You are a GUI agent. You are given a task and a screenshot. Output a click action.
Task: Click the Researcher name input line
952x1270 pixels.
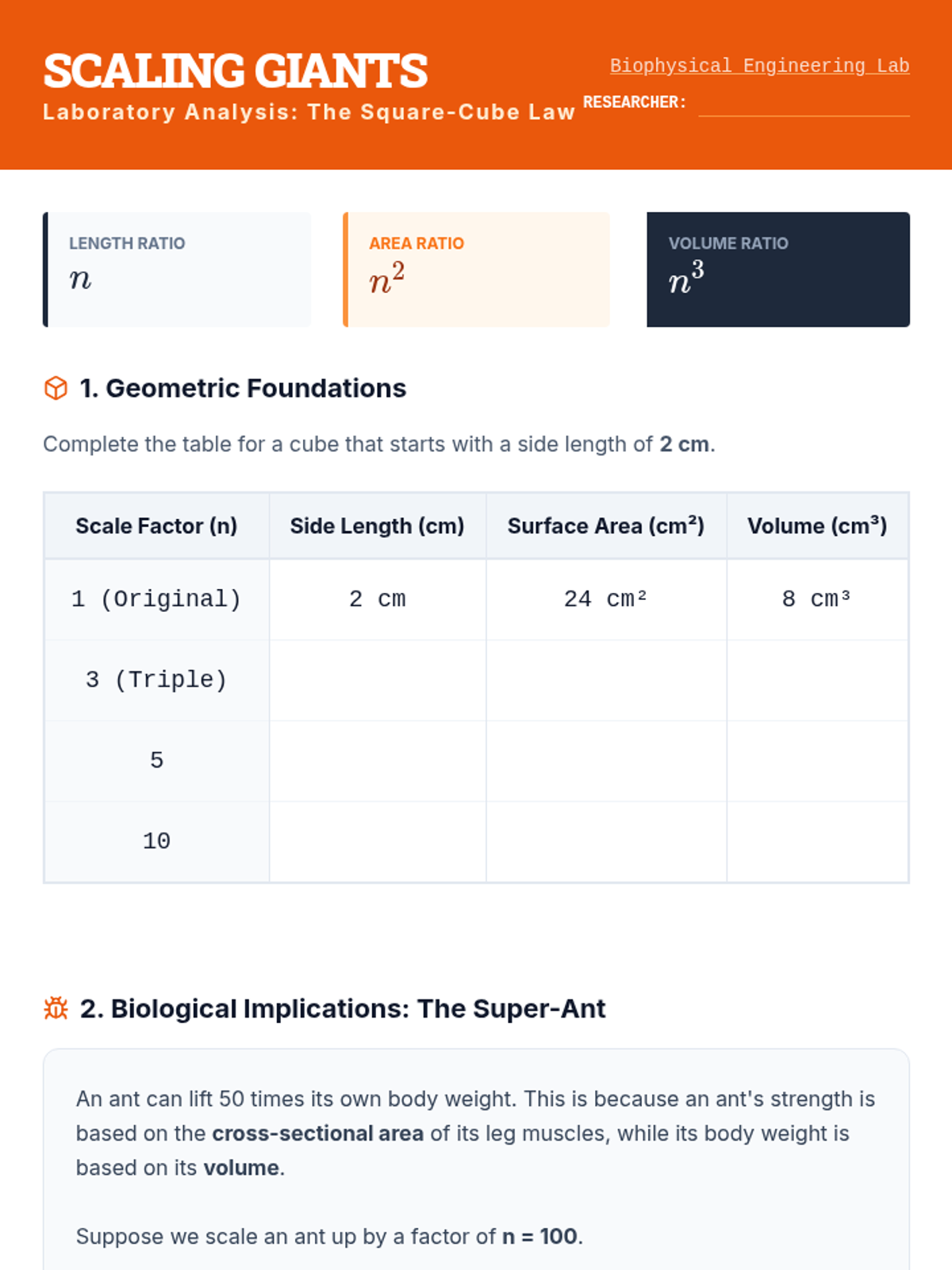804,104
